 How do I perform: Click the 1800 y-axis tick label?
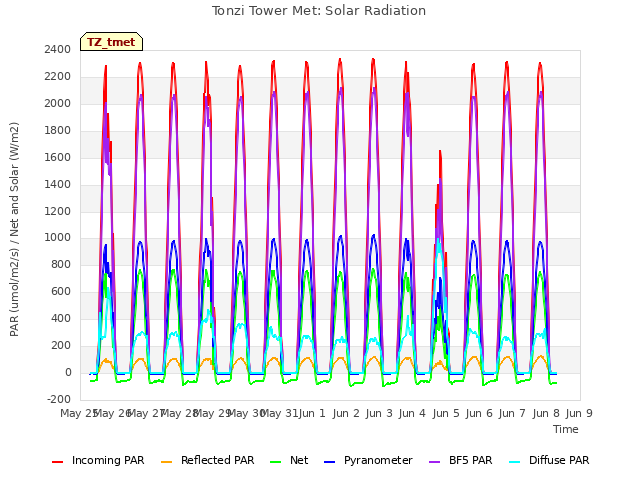(58, 130)
